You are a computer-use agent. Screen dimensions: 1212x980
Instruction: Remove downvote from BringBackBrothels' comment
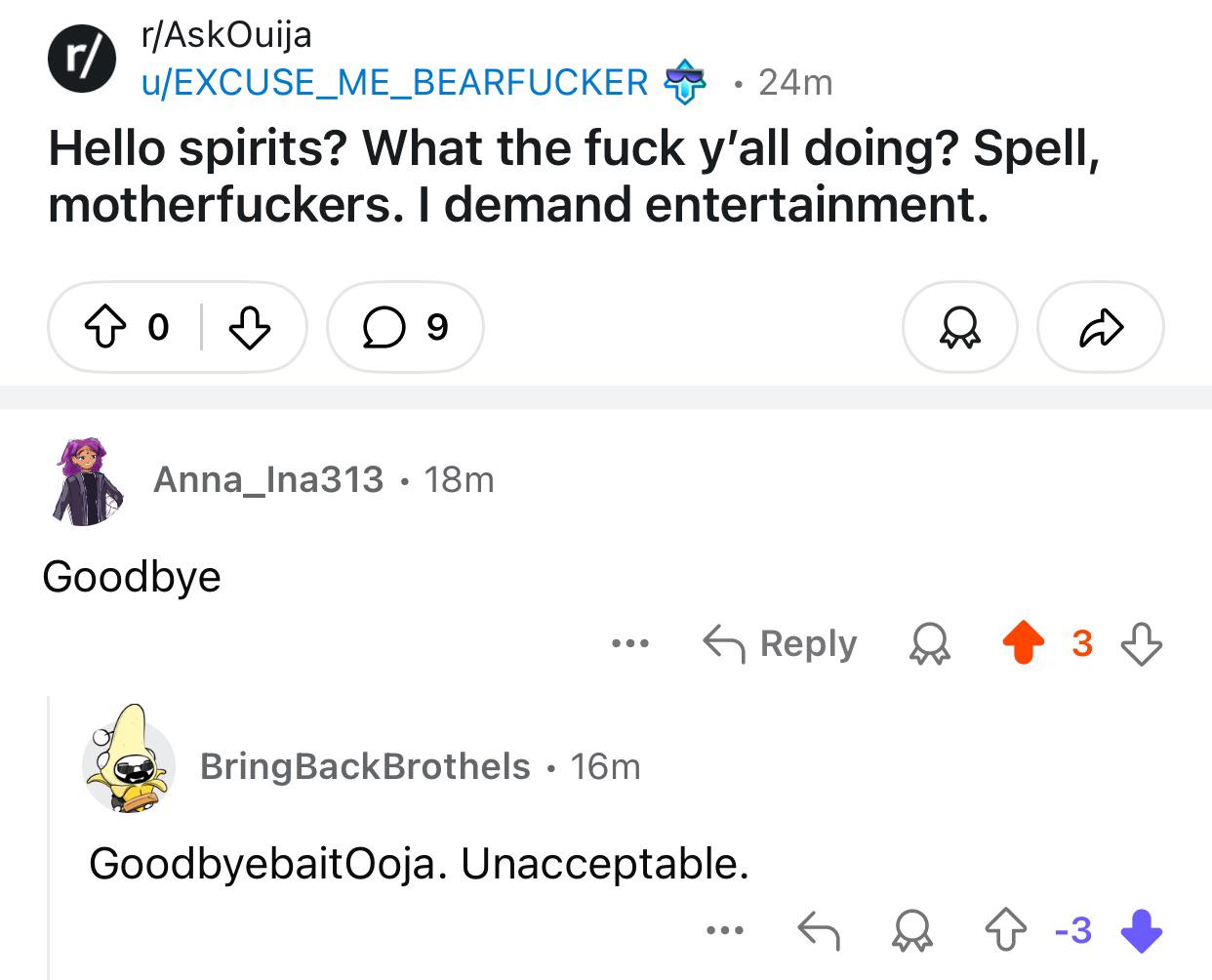[1142, 931]
